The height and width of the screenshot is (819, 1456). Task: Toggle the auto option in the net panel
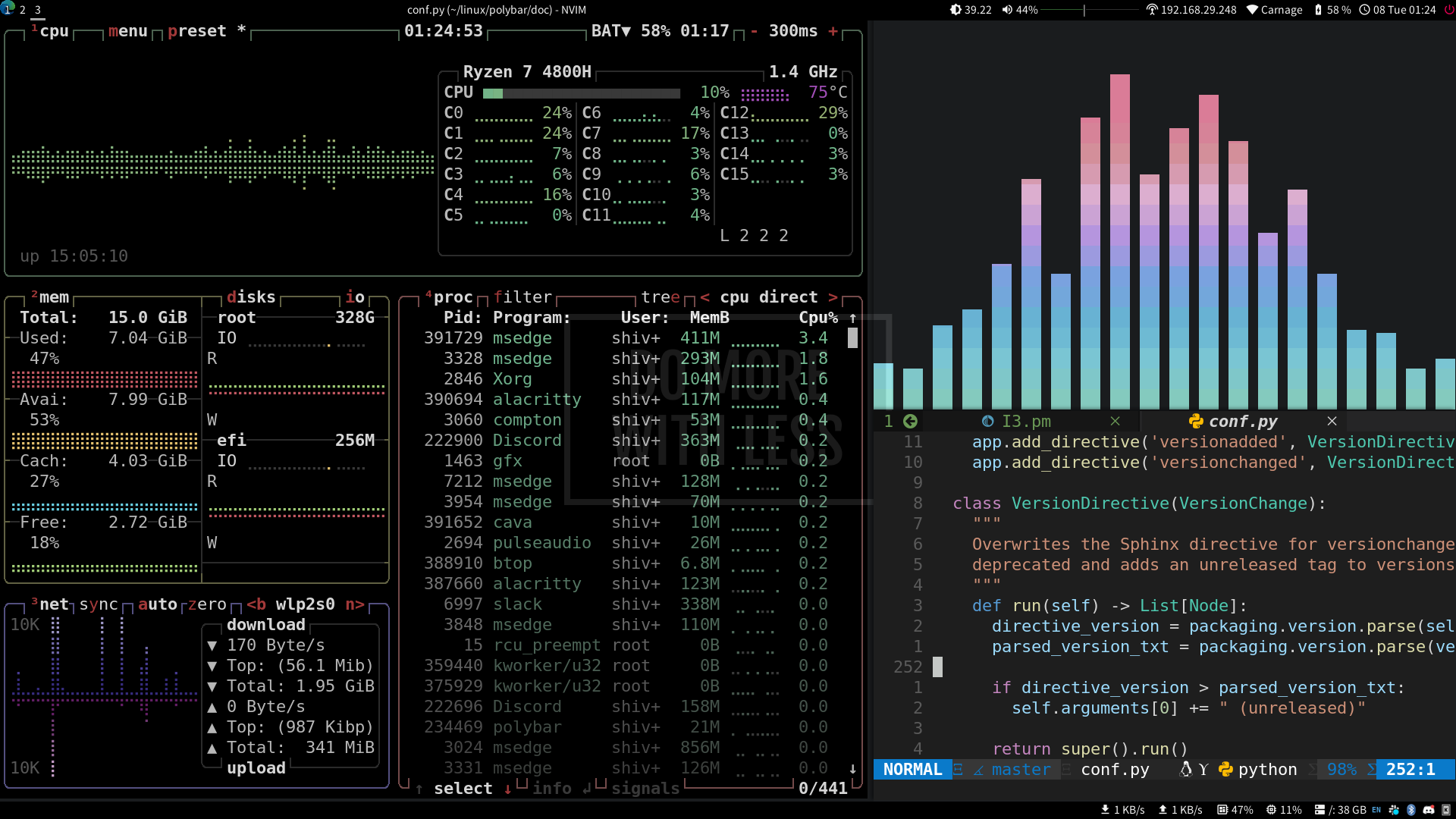click(158, 604)
